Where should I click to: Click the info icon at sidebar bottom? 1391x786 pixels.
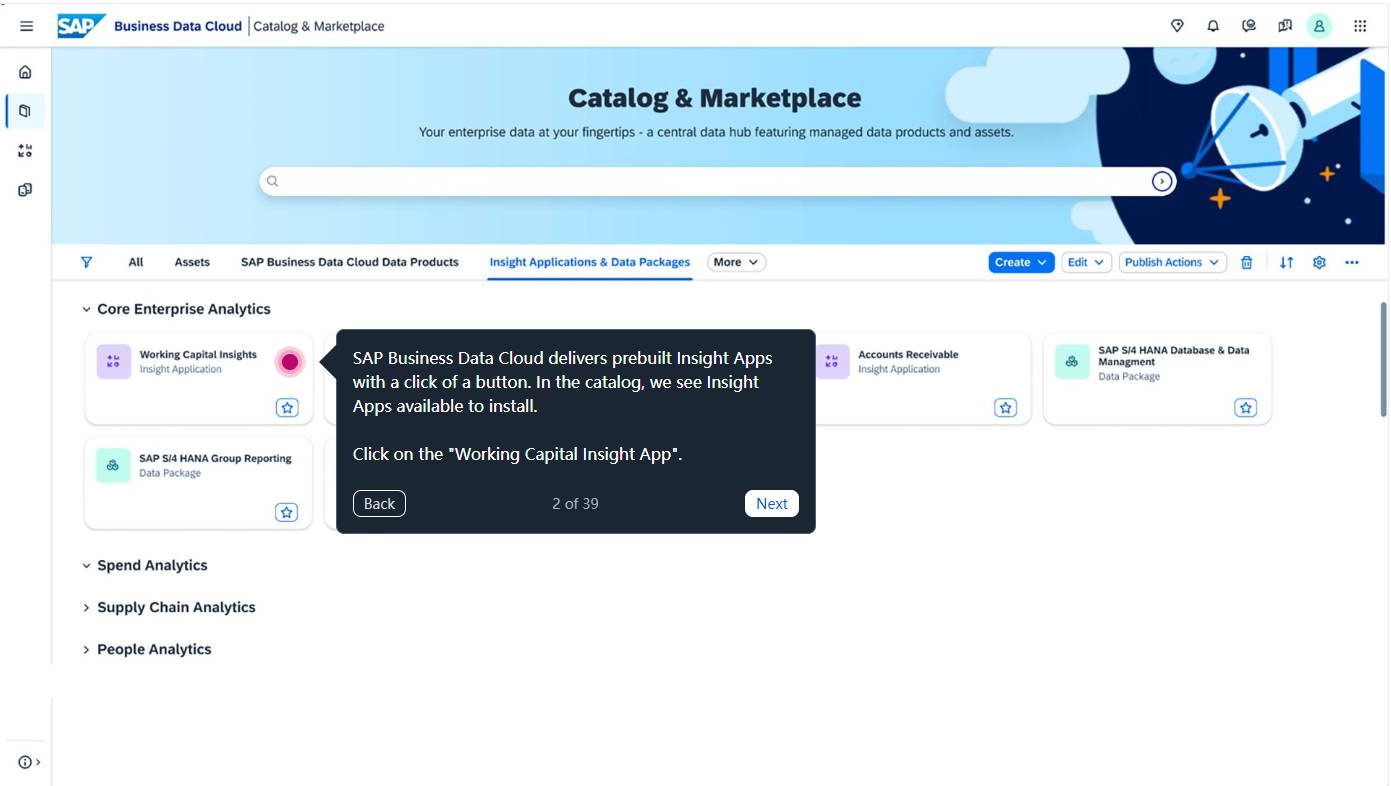coord(25,762)
